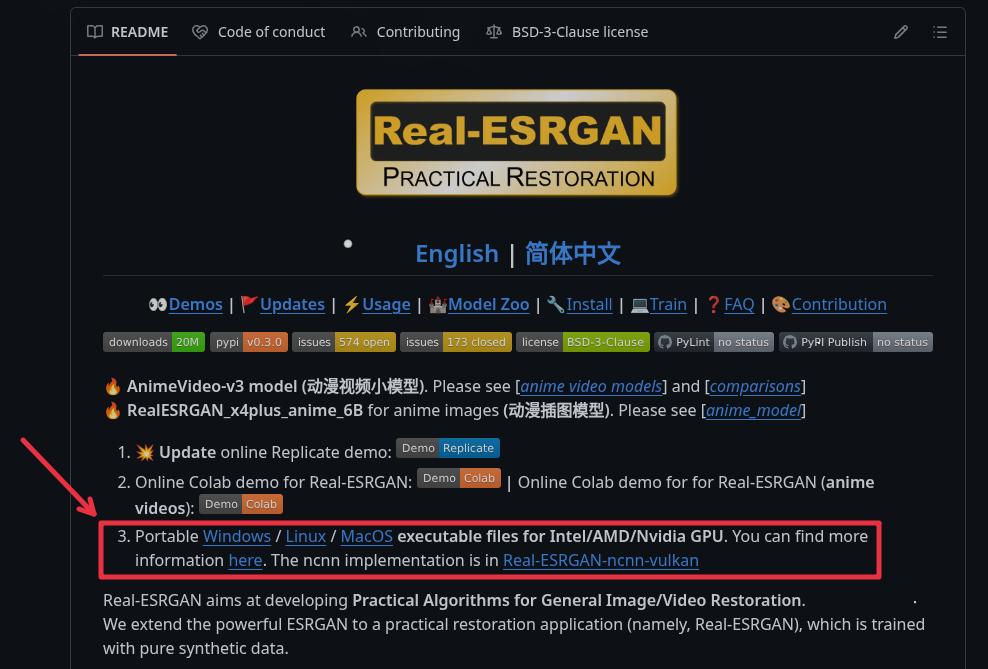Click the Demo Replicate badge
This screenshot has width=988, height=669.
(448, 448)
